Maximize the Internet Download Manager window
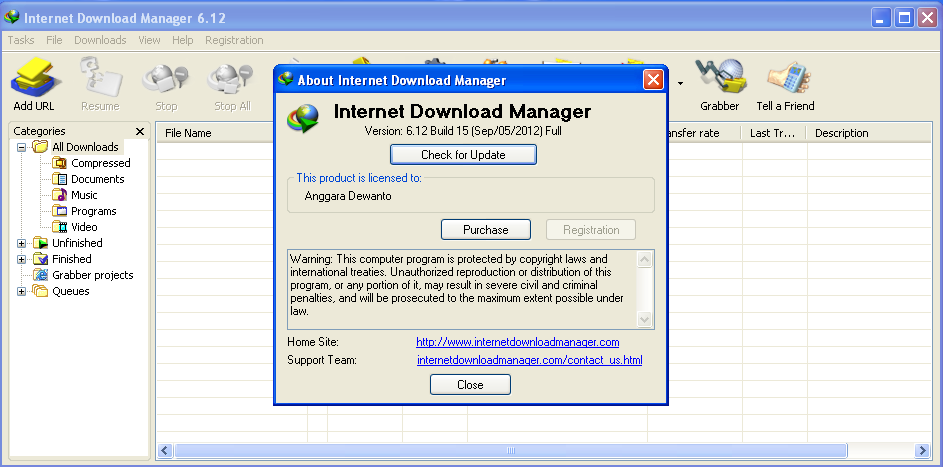Image resolution: width=943 pixels, height=467 pixels. point(904,18)
